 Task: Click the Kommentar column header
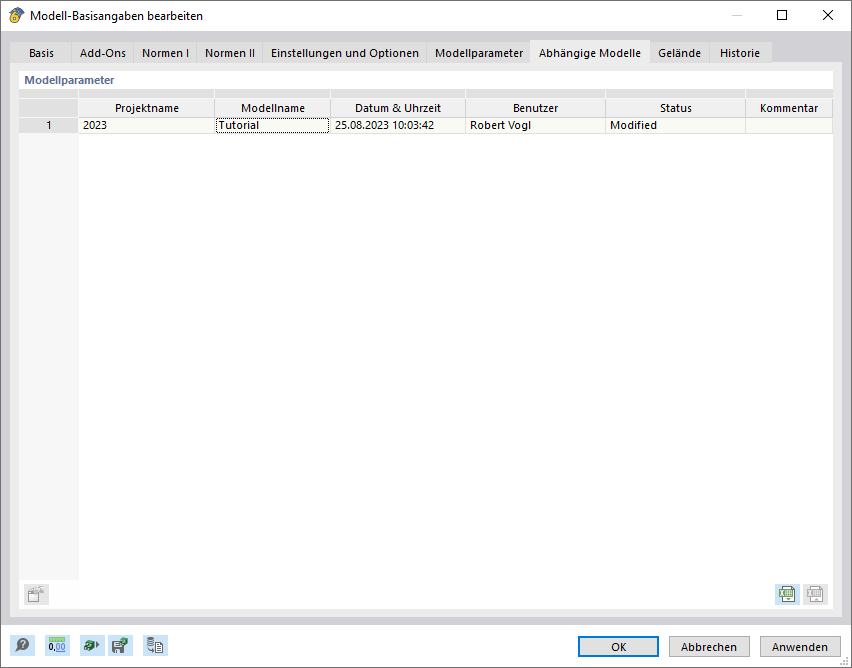pos(789,108)
